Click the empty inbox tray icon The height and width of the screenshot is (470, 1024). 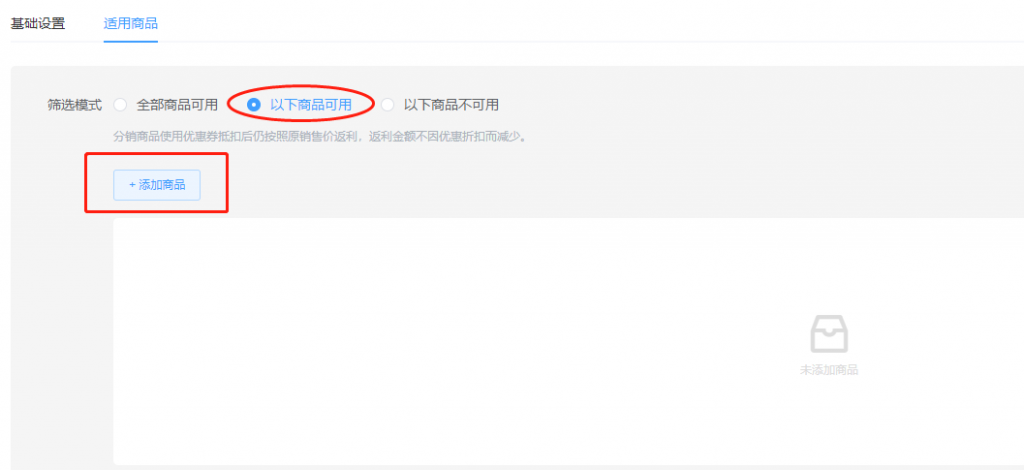pos(829,334)
